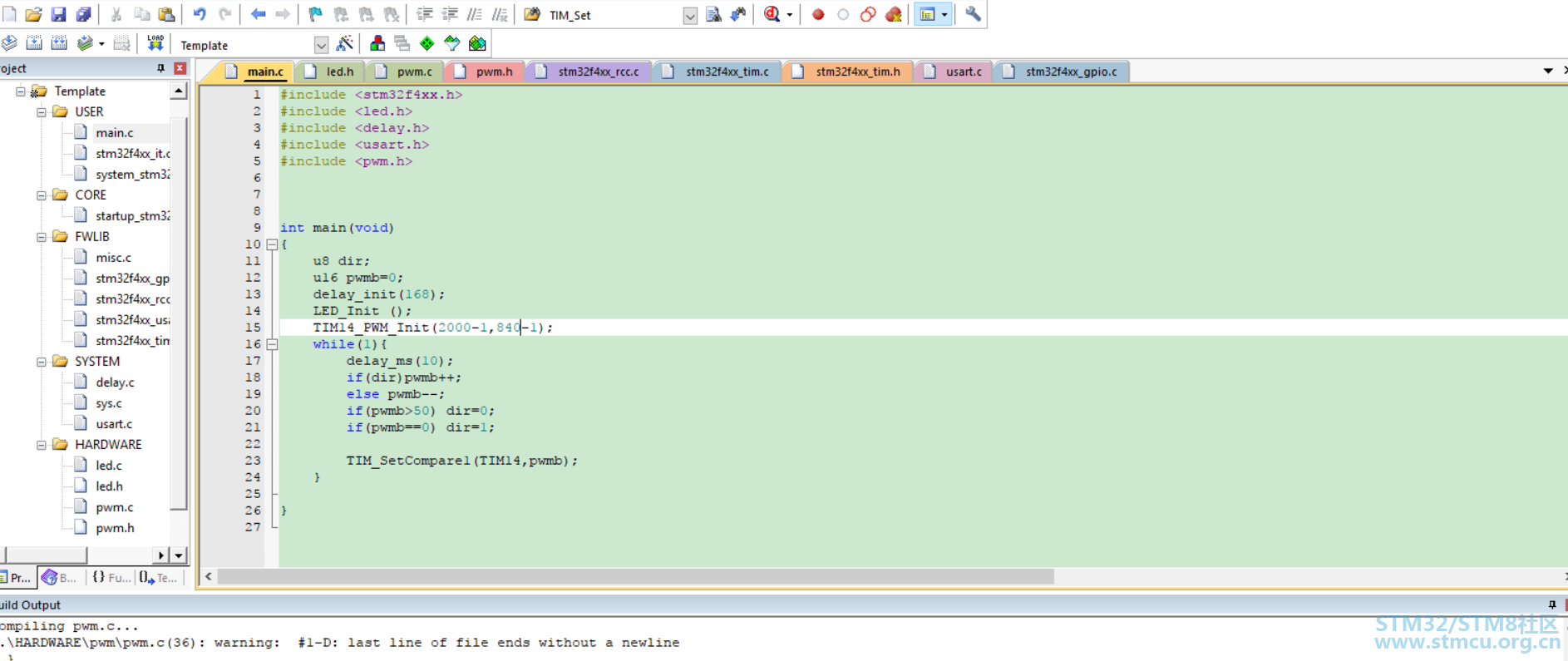Toggle auto-hide pin on Build Output panel

coord(1551,604)
